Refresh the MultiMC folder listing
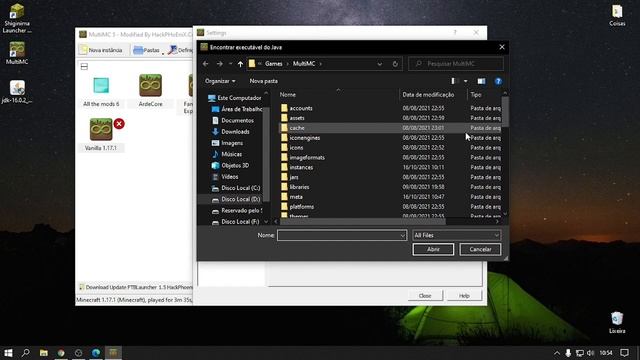Screen dimensions: 640x360 coord(395,64)
